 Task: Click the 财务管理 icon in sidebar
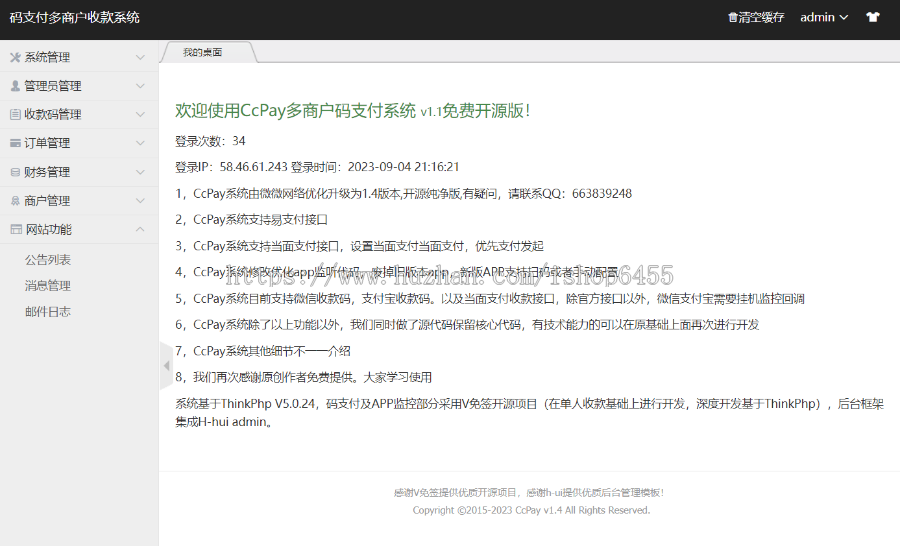pyautogui.click(x=15, y=172)
